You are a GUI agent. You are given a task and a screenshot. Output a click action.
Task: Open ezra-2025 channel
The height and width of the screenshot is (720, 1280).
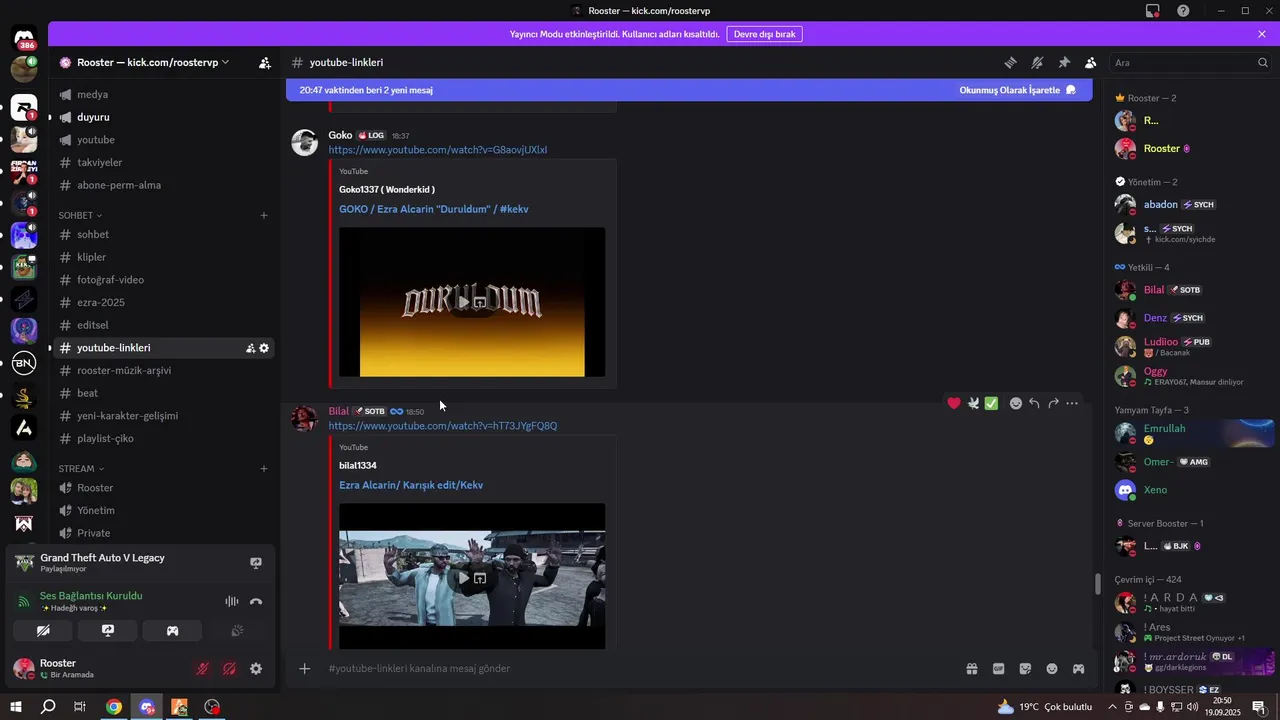165,303
